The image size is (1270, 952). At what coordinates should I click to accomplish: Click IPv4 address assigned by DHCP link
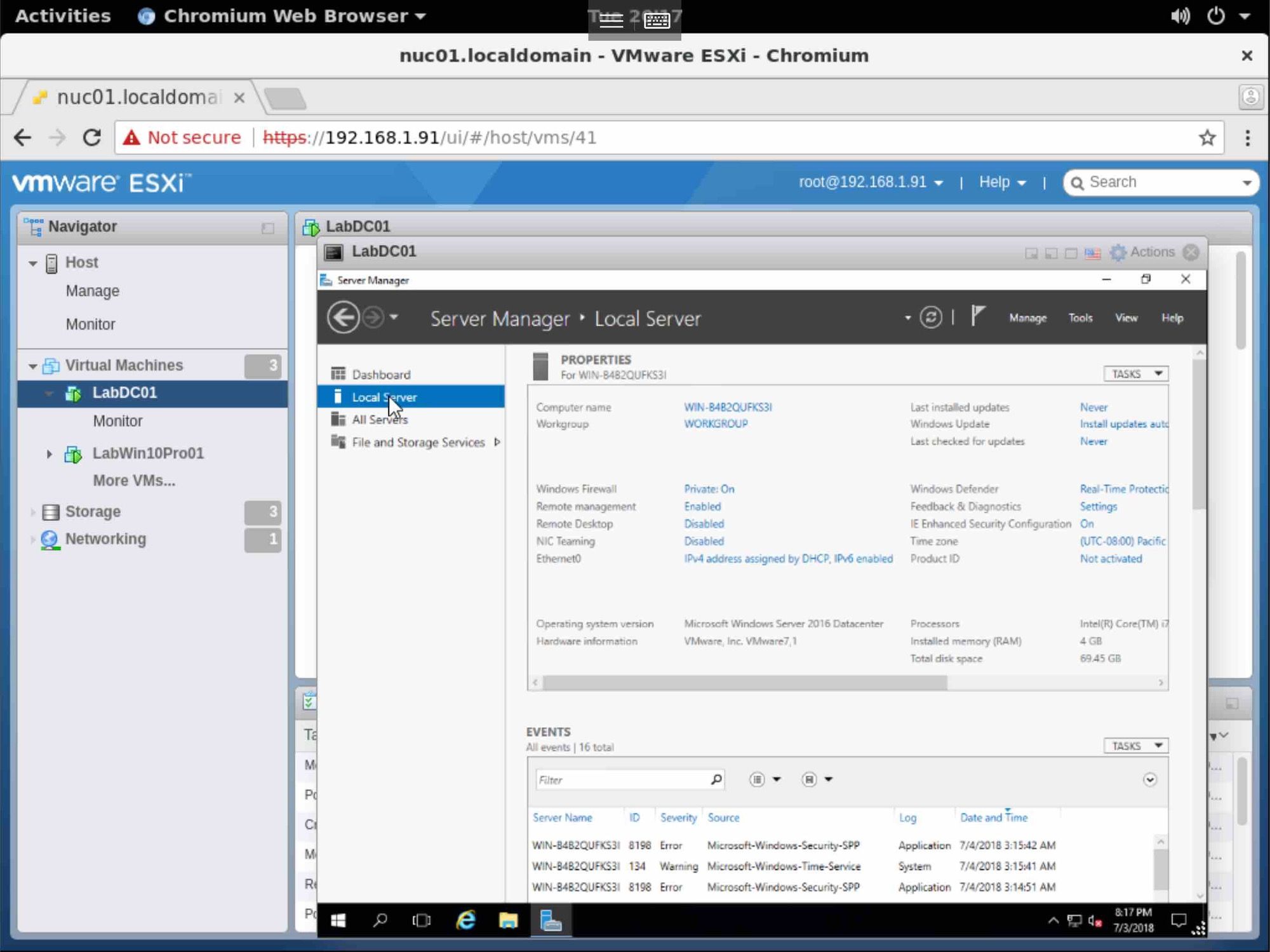[788, 559]
